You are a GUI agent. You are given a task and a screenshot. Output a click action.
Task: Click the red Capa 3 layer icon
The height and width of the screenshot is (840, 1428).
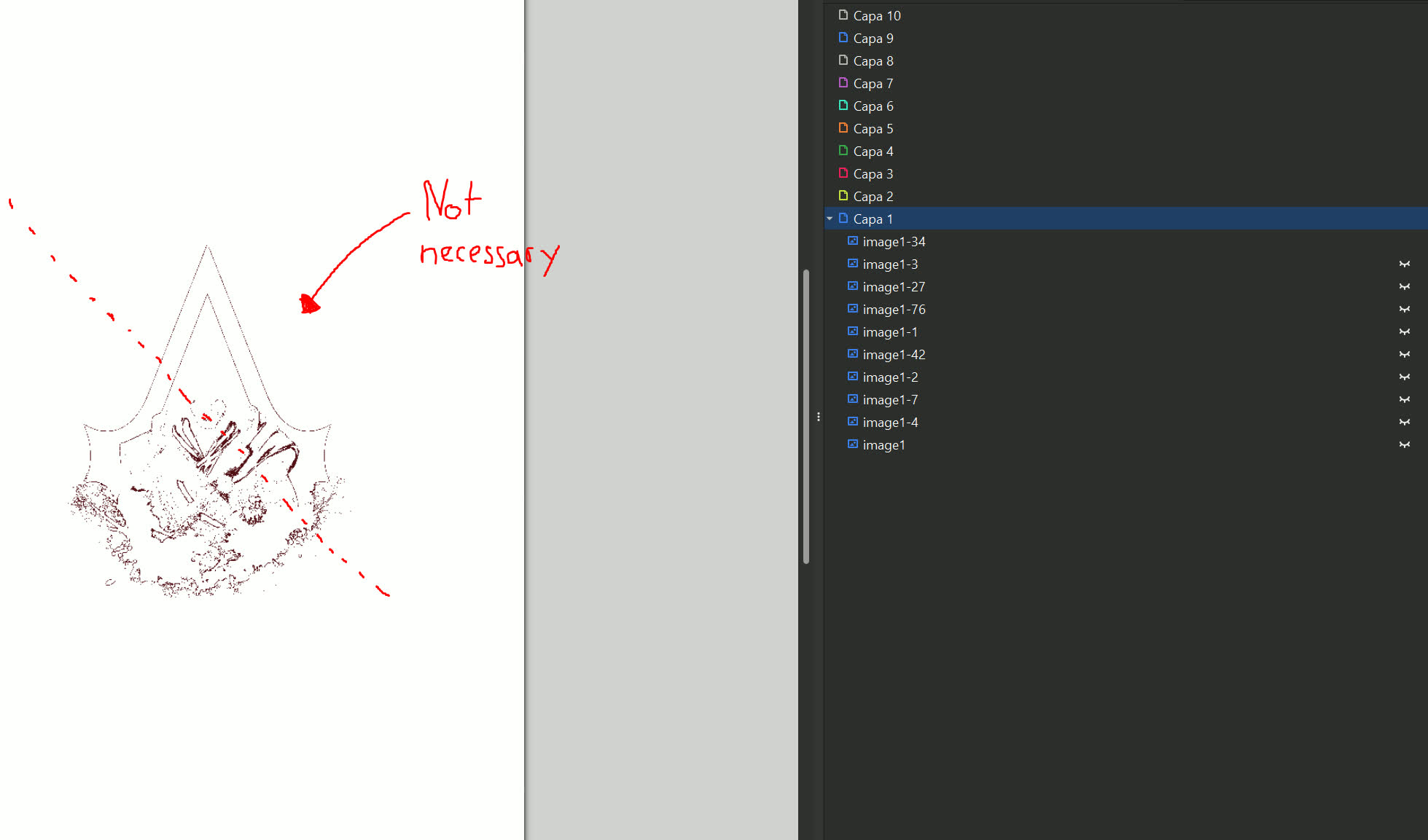pos(843,173)
